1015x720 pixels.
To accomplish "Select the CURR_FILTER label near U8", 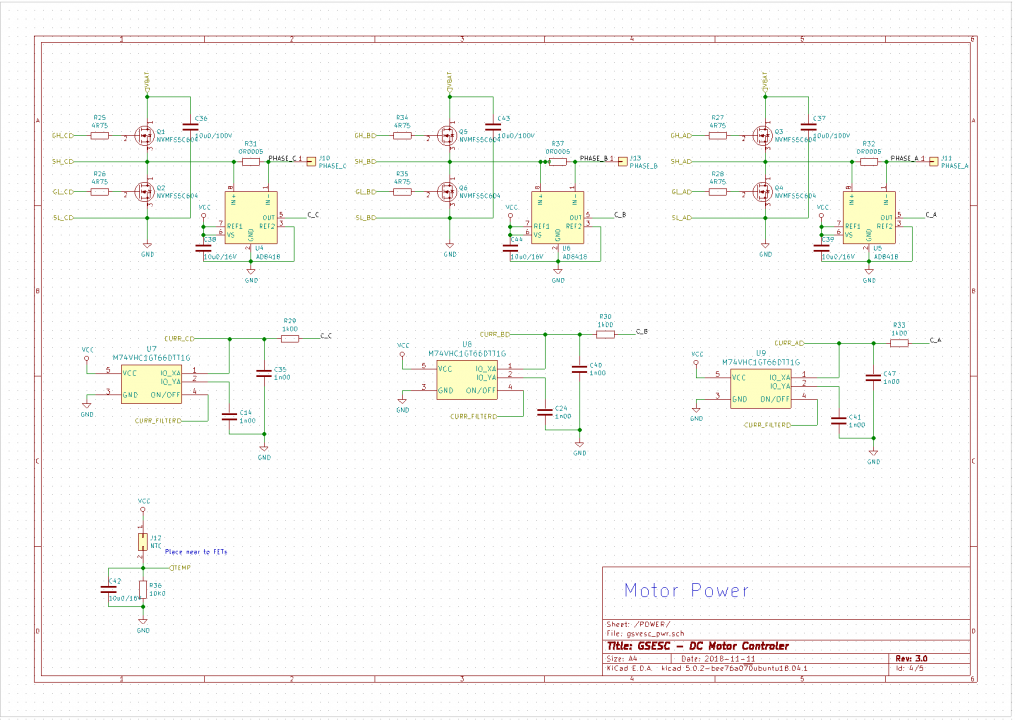I will 474,416.
